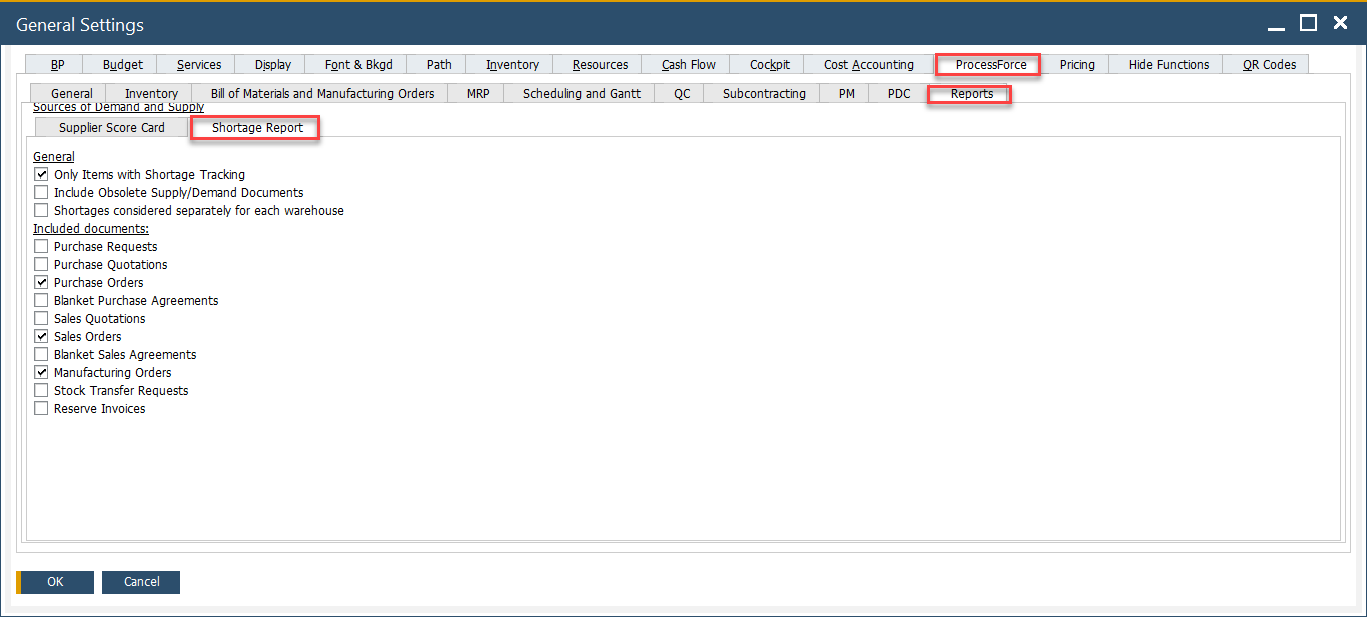This screenshot has width=1367, height=617.
Task: Untick Manufacturing Orders checkbox
Action: 41,373
